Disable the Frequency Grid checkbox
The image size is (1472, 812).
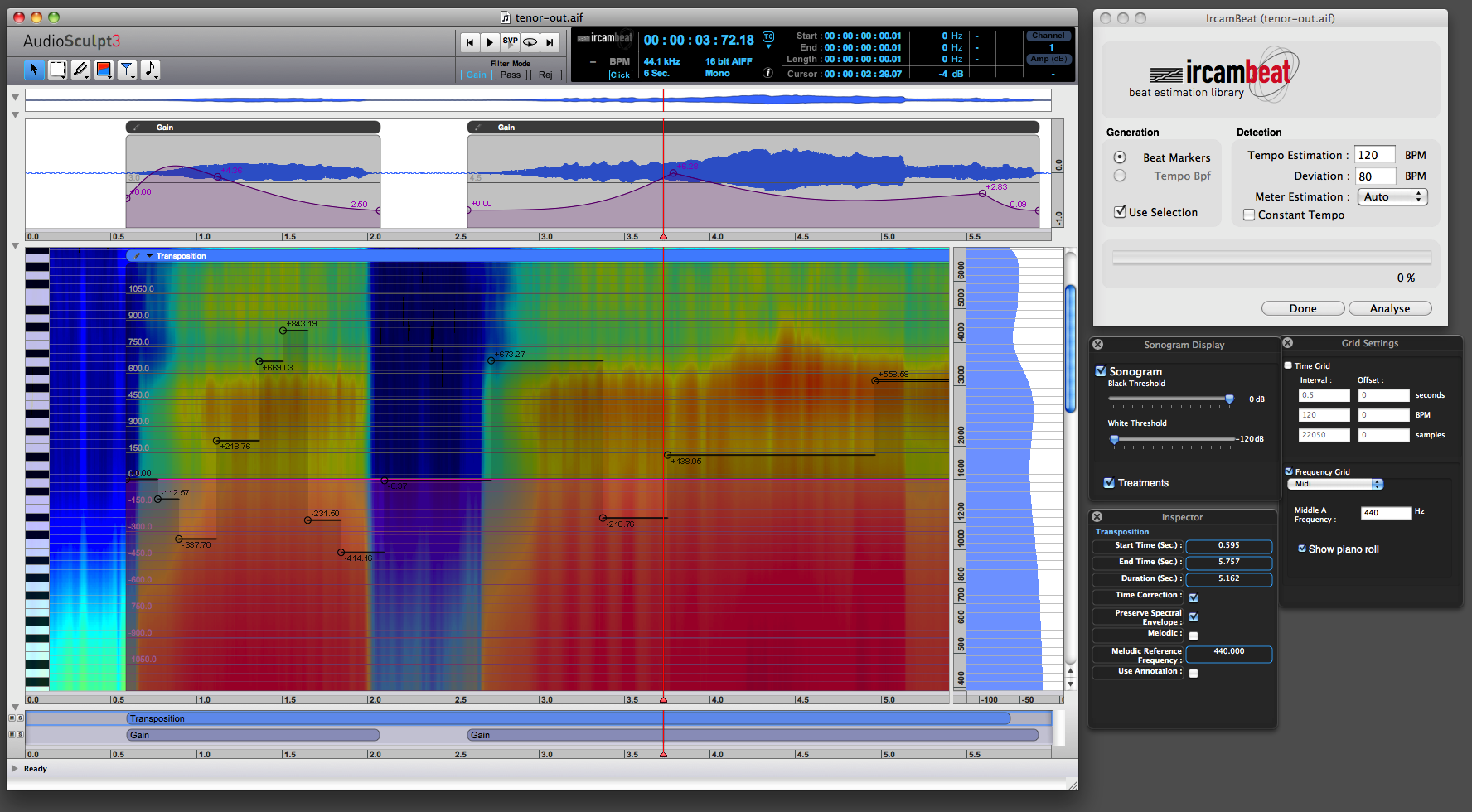pyautogui.click(x=1289, y=471)
